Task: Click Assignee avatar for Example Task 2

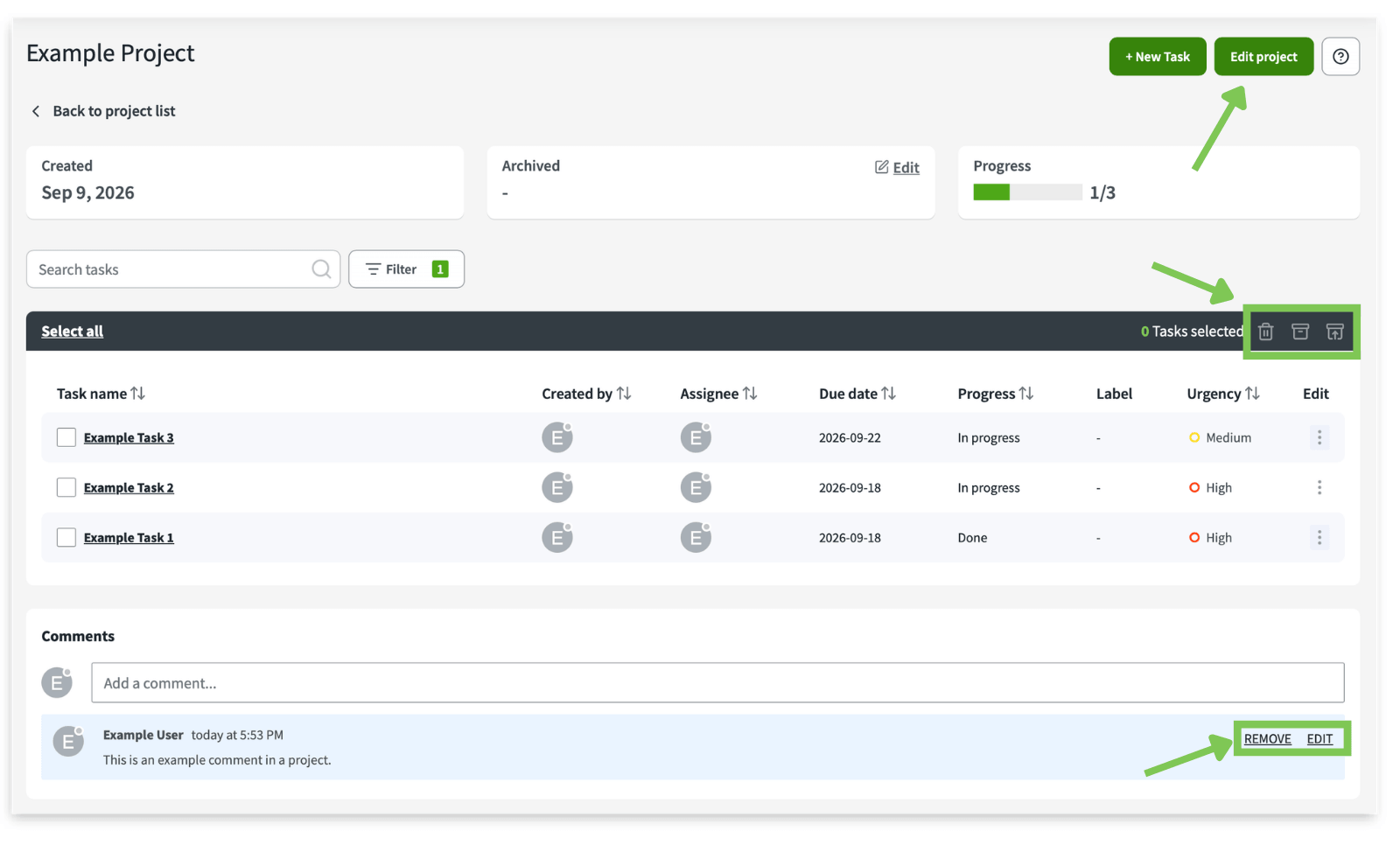Action: click(x=696, y=486)
